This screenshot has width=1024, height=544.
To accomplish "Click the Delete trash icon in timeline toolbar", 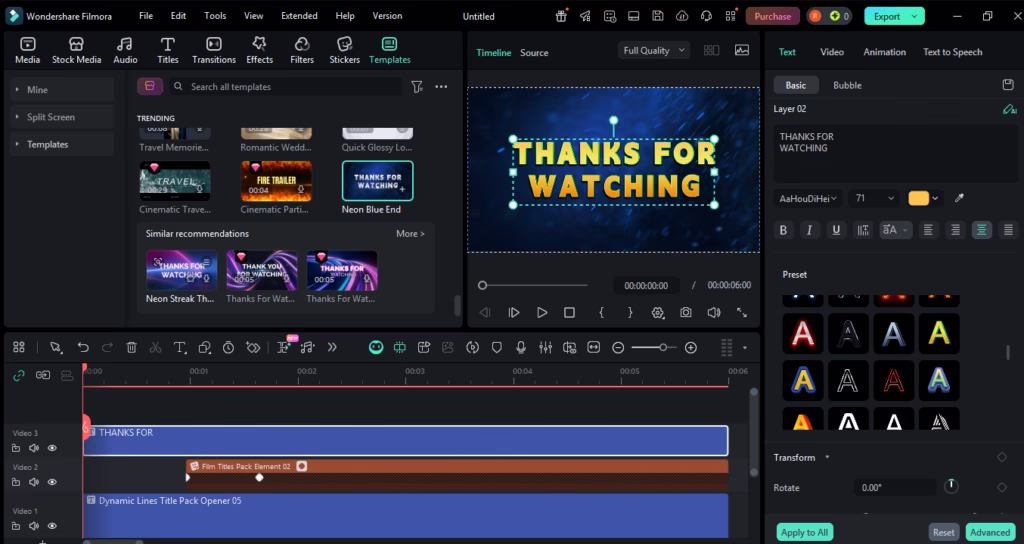I will [x=131, y=347].
